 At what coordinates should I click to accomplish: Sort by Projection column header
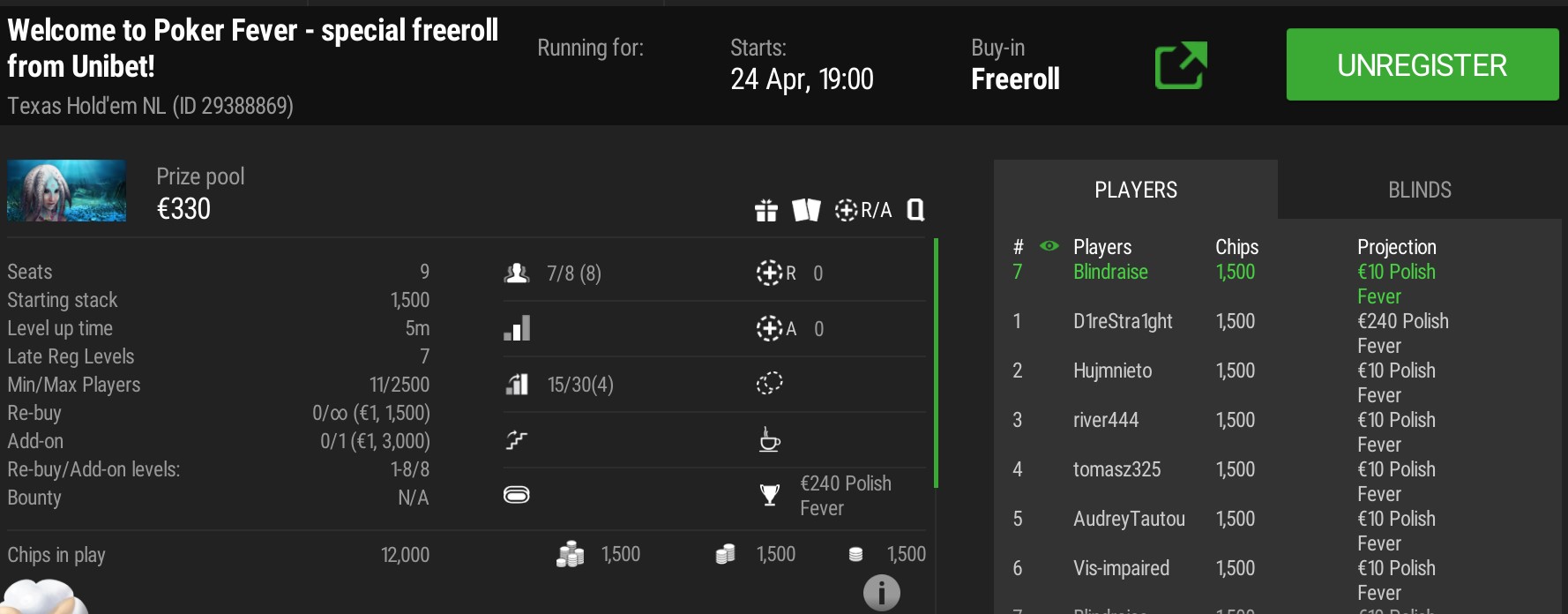coord(1397,247)
